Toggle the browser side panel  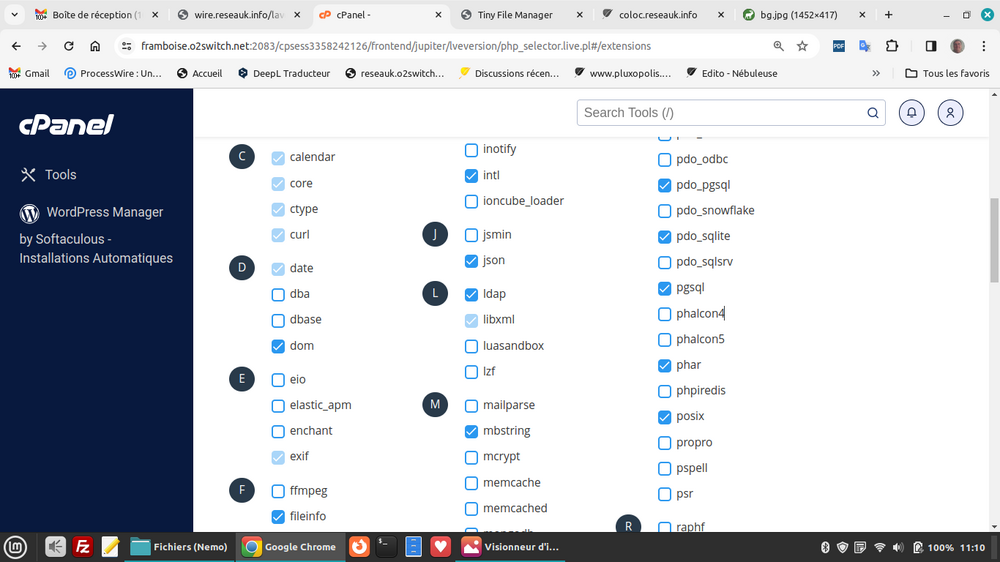point(930,46)
